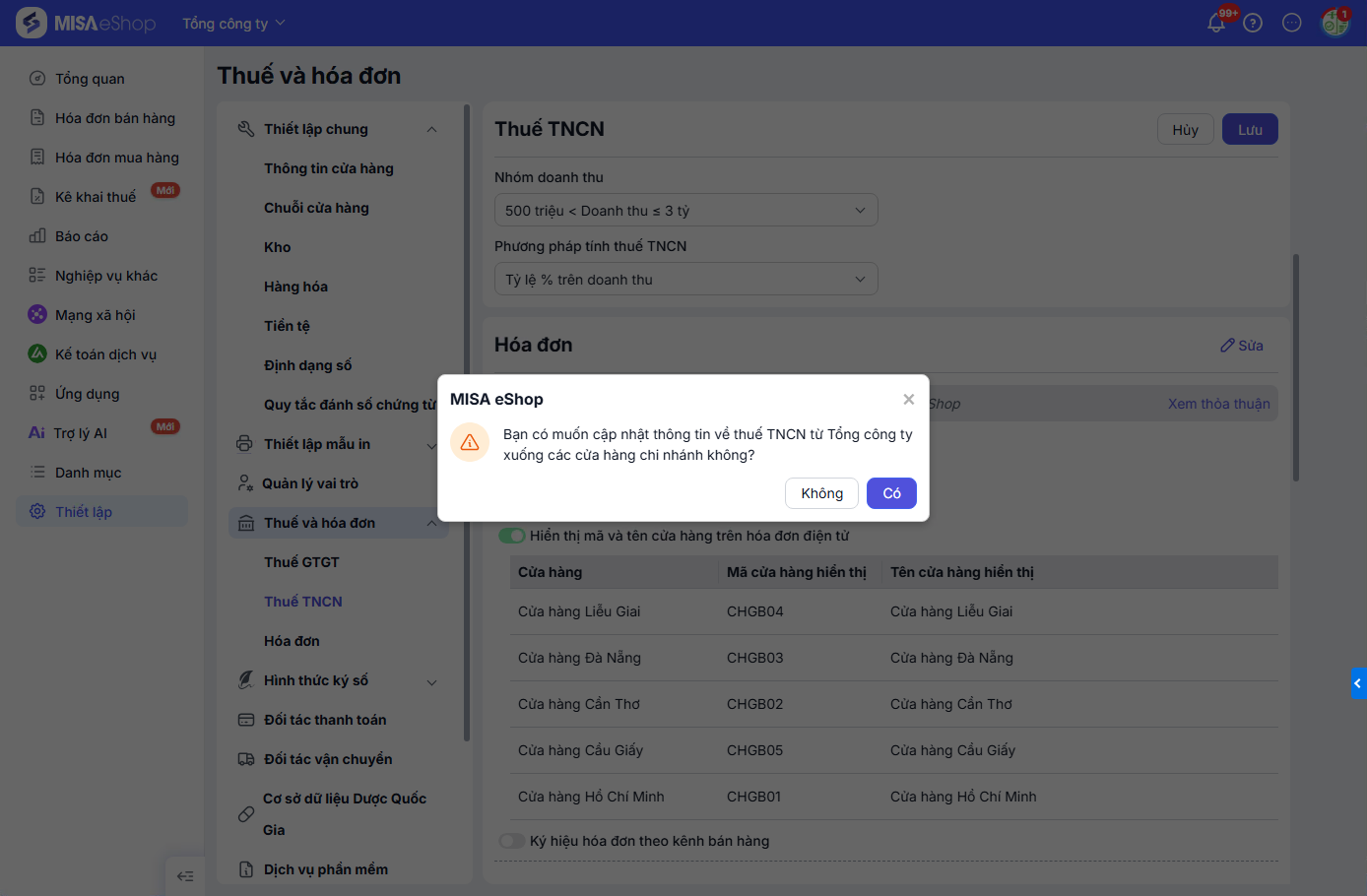Open the Tiền tệ settings item
The image size is (1367, 896).
pos(287,326)
